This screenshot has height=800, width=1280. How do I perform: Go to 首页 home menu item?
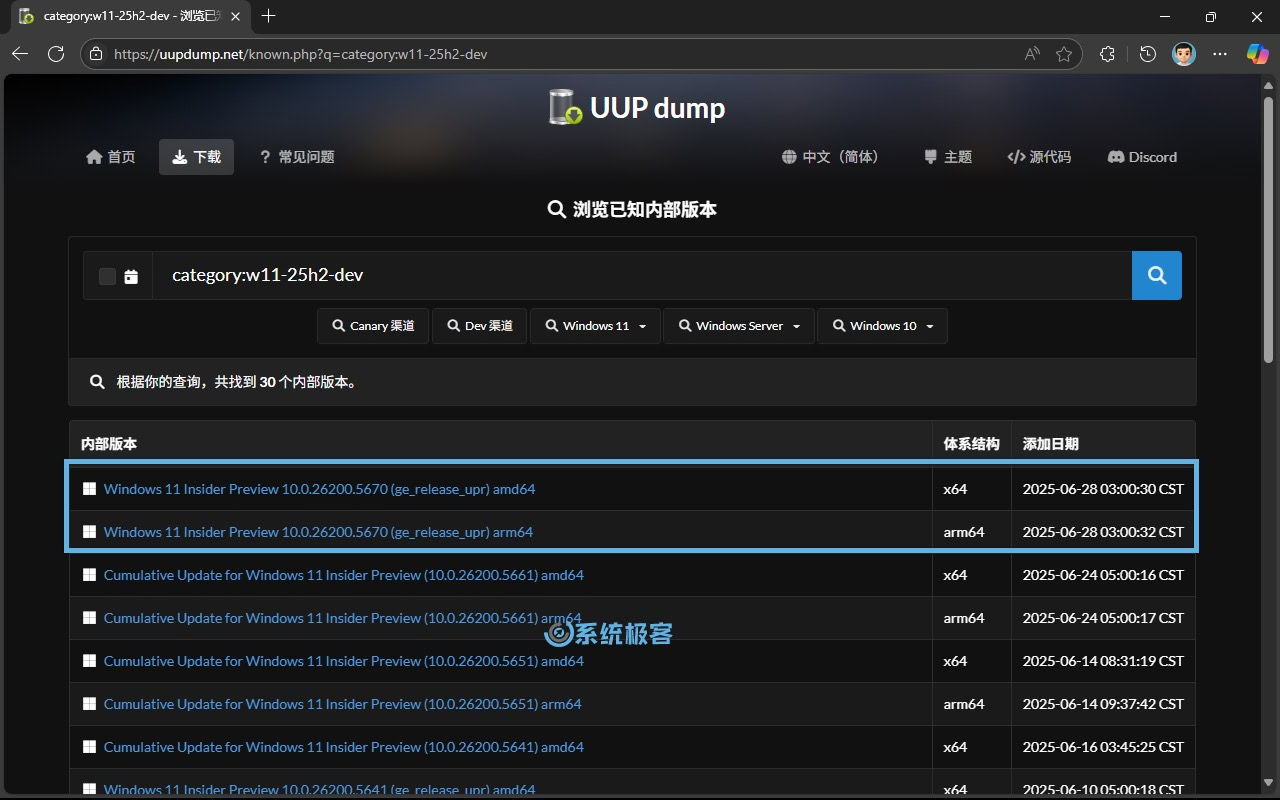[x=111, y=157]
